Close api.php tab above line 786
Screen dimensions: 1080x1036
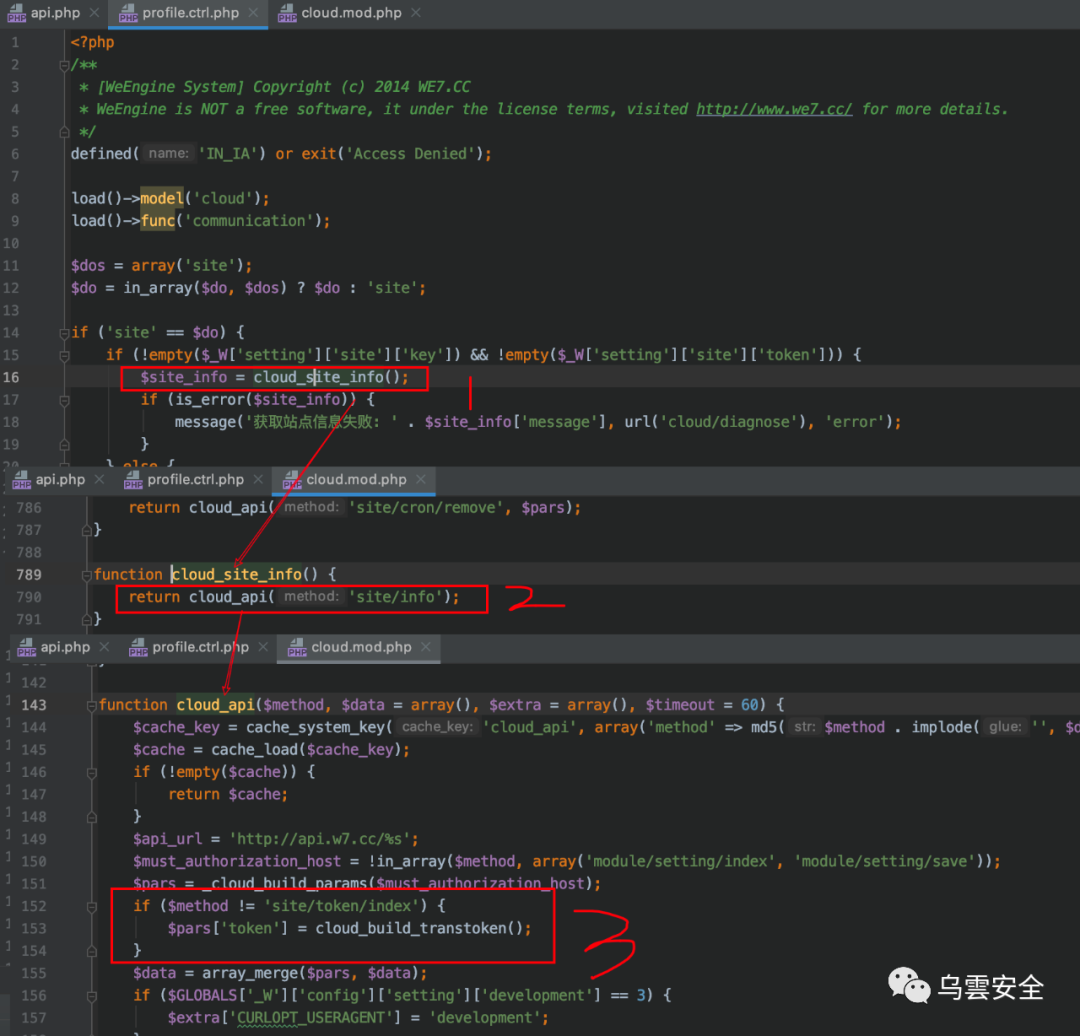click(x=99, y=479)
